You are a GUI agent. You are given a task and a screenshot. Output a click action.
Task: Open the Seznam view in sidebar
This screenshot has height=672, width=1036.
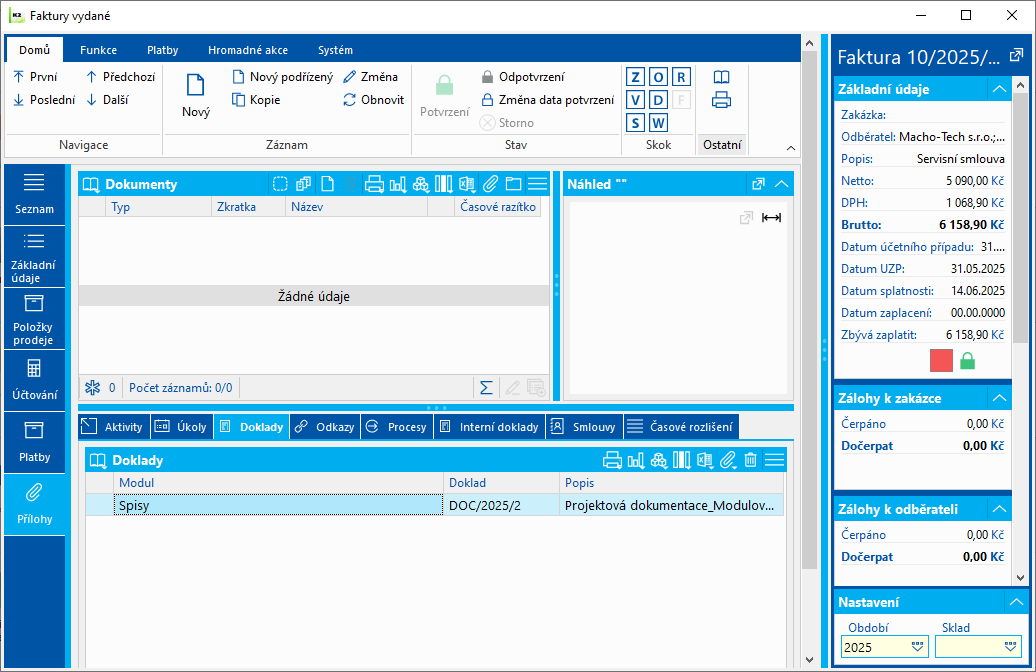tap(34, 194)
